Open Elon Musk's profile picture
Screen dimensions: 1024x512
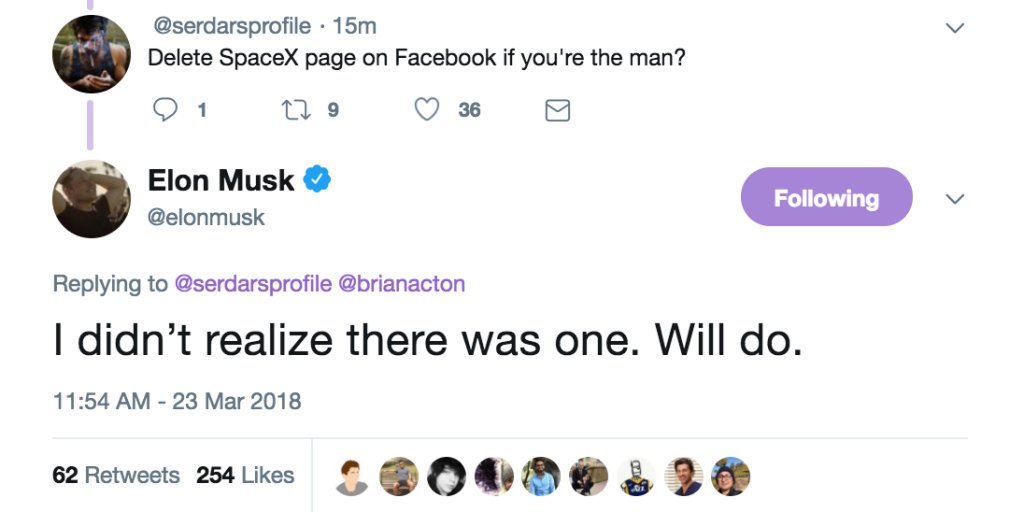pos(91,198)
